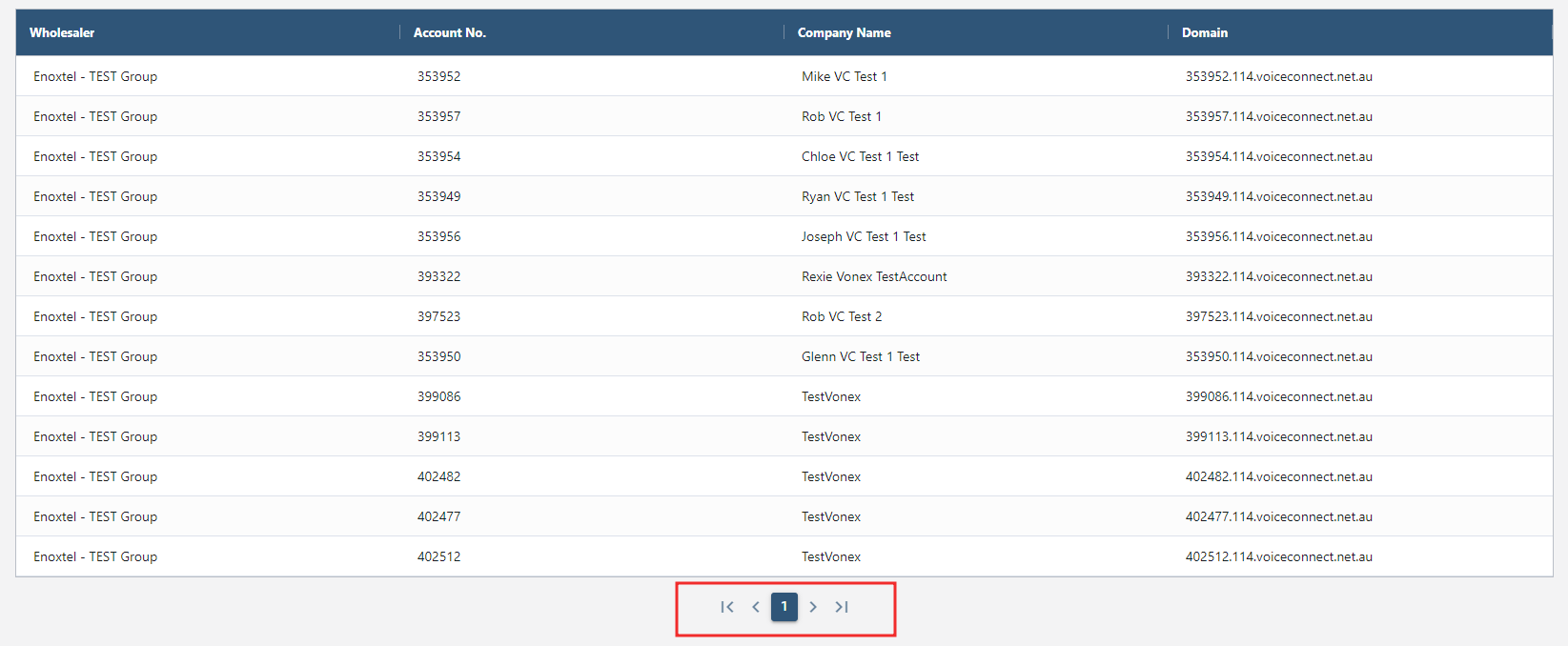The width and height of the screenshot is (1568, 646).
Task: Click domain 353949.114.voiceconnect.net.au
Action: 1278,196
